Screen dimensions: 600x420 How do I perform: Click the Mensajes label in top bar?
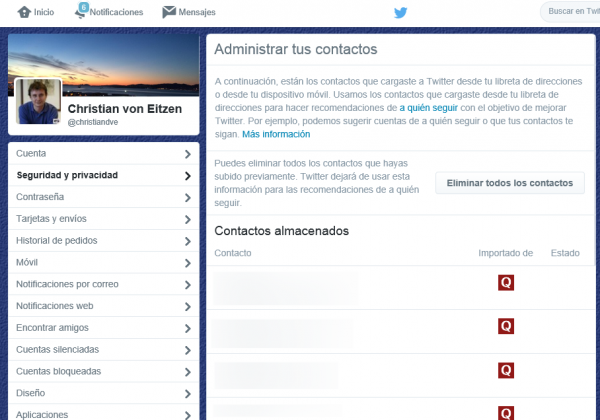(197, 12)
